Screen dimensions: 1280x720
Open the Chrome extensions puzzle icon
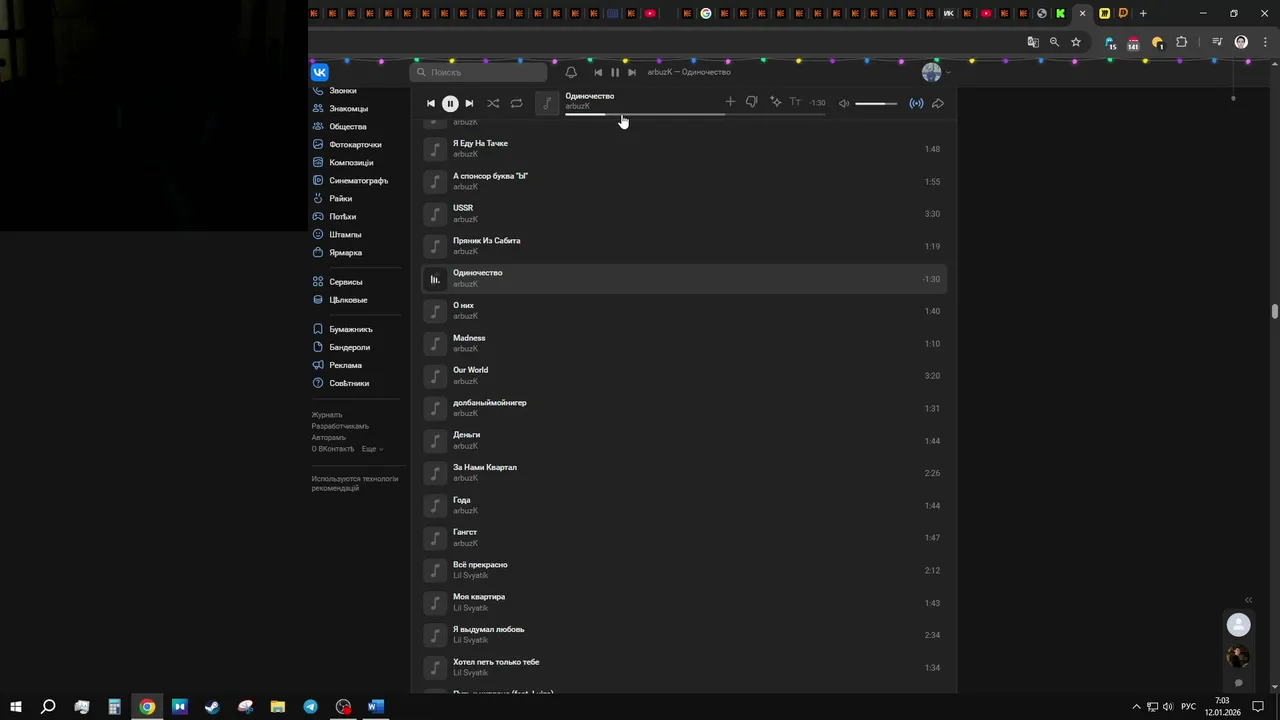(x=1182, y=42)
